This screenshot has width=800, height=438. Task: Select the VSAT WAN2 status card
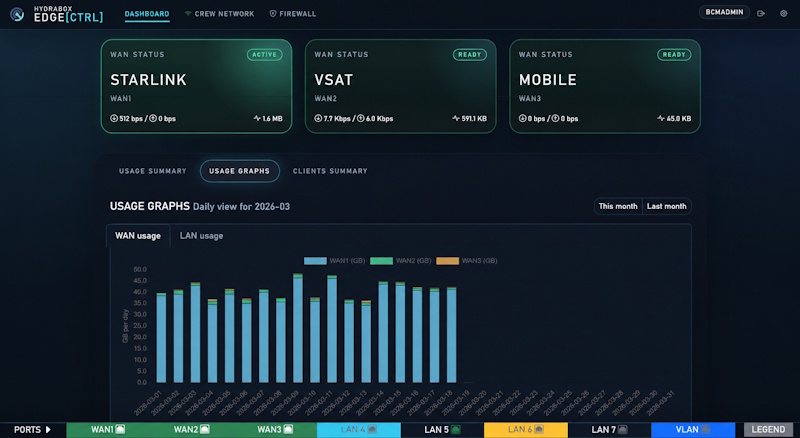click(x=401, y=86)
